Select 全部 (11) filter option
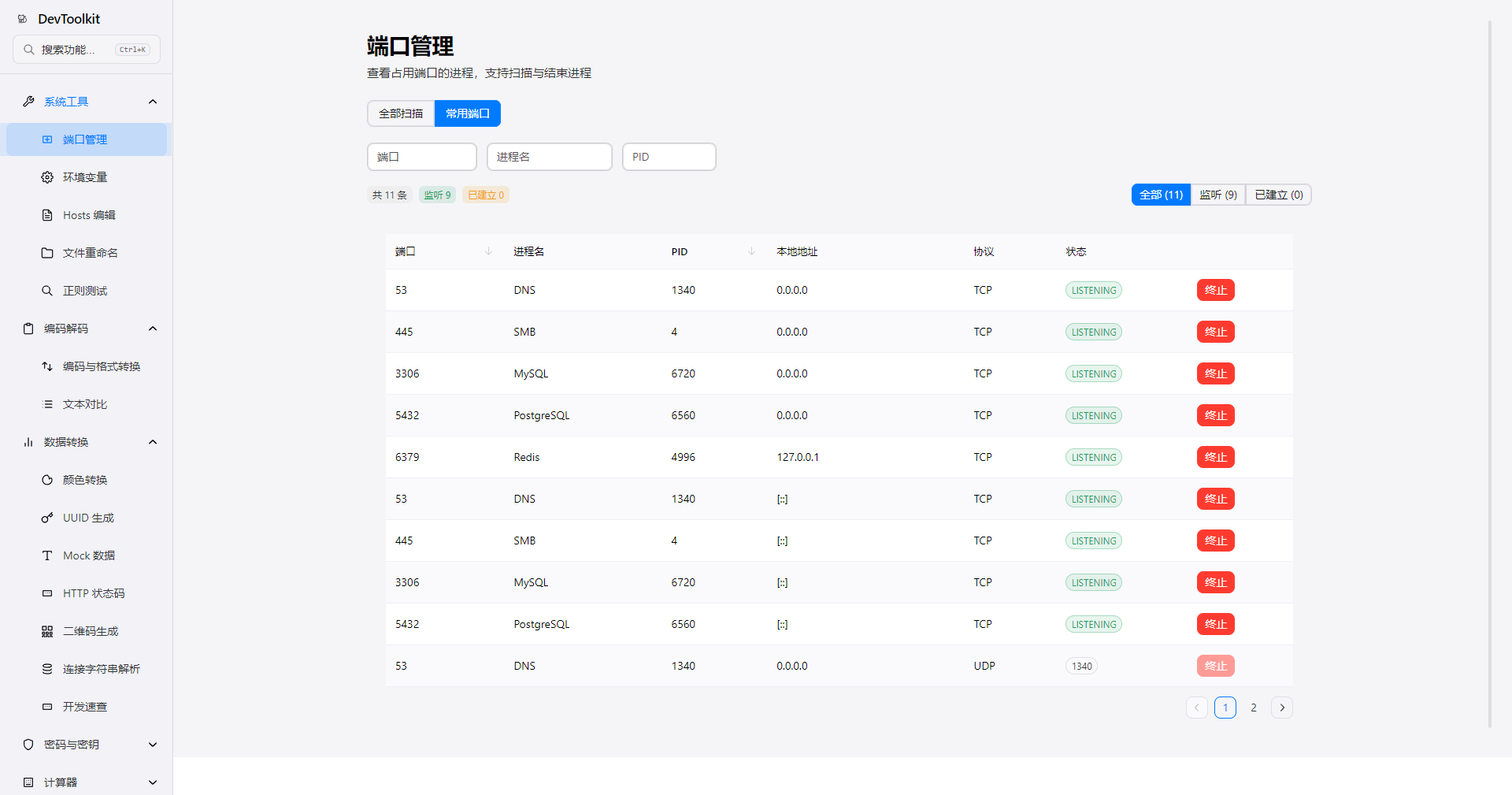Screen dimensions: 1512x795 pos(1161,195)
